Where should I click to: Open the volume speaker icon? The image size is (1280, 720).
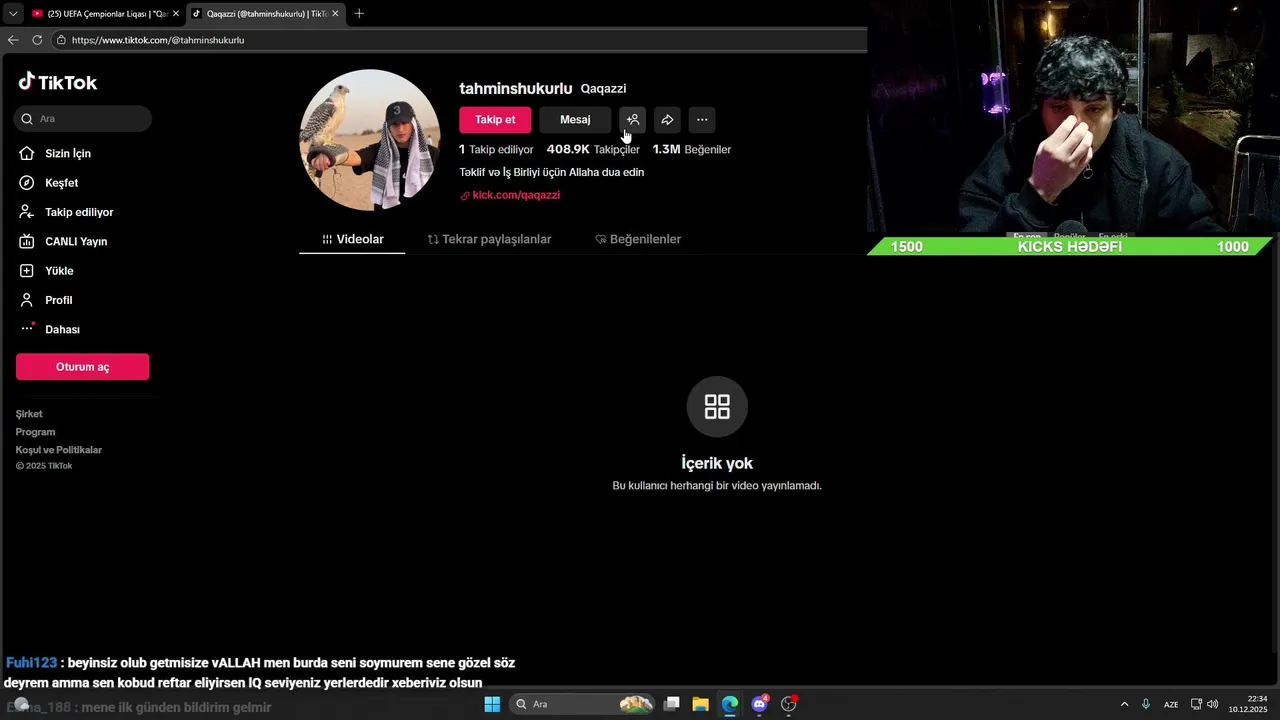tap(1213, 704)
